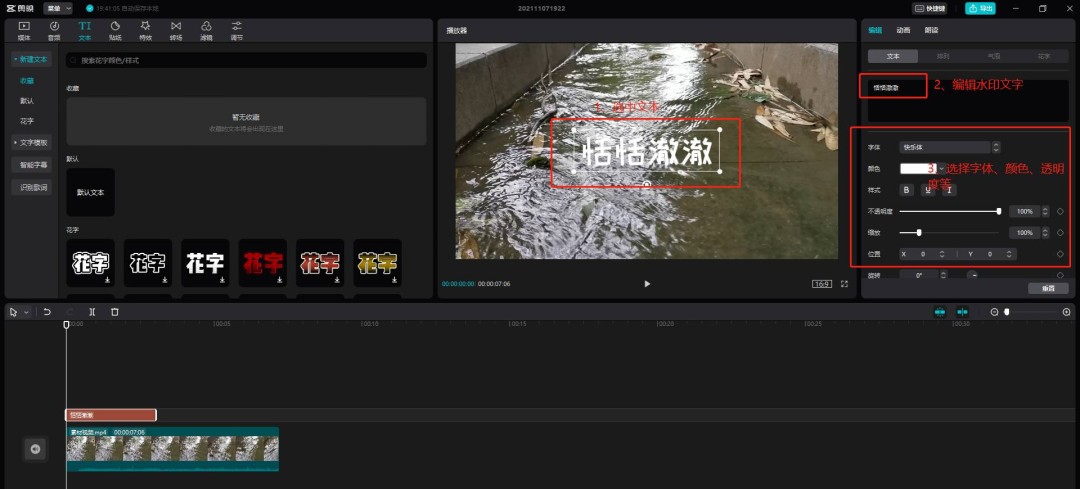Viewport: 1080px width, 489px height.
Task: Select the 转场 (Transitions) icon
Action: (x=176, y=27)
